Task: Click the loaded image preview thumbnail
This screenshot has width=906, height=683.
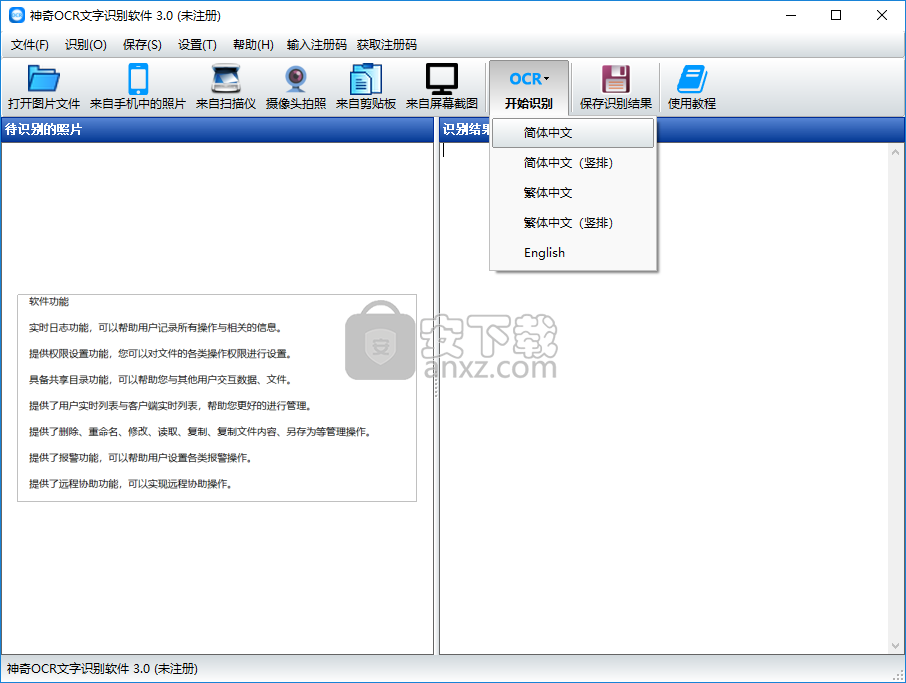Action: (x=217, y=398)
